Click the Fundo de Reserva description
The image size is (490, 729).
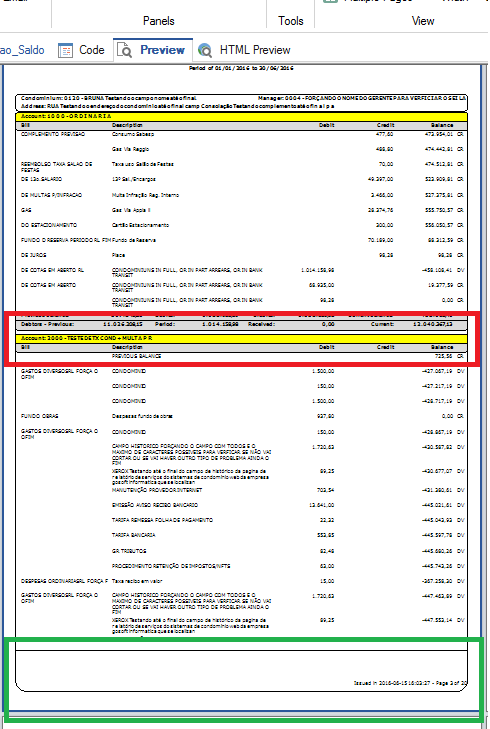[x=133, y=240]
